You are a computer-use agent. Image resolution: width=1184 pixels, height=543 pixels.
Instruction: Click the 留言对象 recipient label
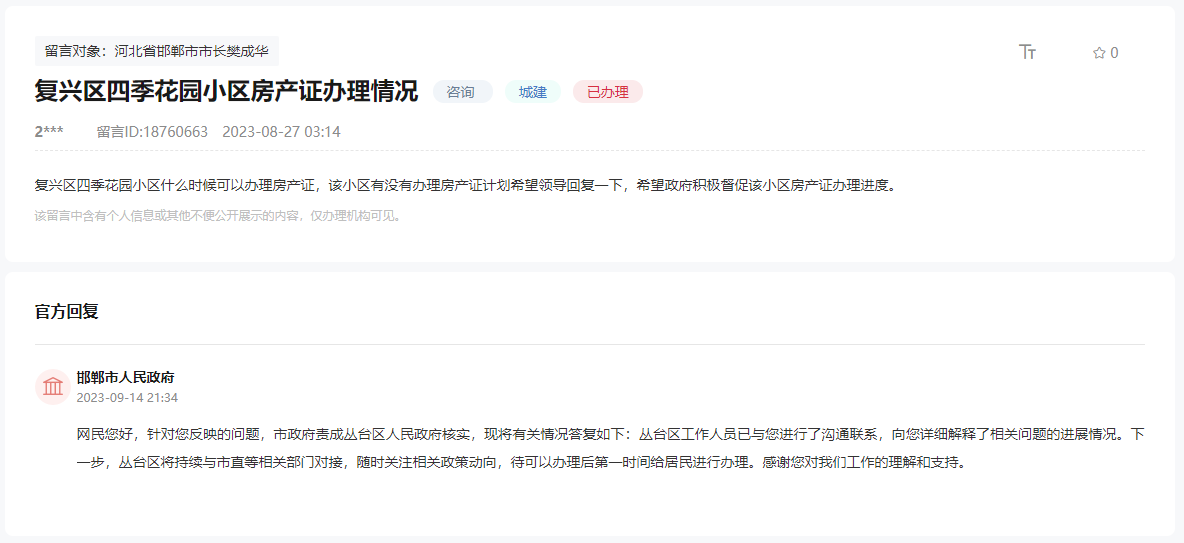point(157,51)
